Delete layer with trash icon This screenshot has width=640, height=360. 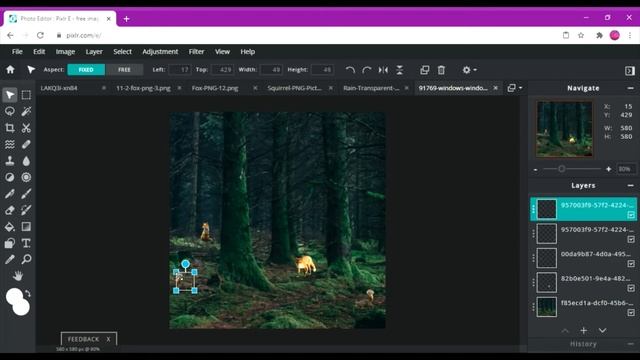(441, 70)
